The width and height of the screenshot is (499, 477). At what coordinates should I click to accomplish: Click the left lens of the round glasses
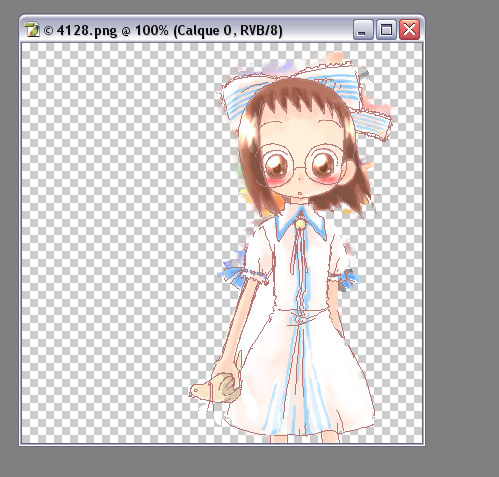click(277, 164)
